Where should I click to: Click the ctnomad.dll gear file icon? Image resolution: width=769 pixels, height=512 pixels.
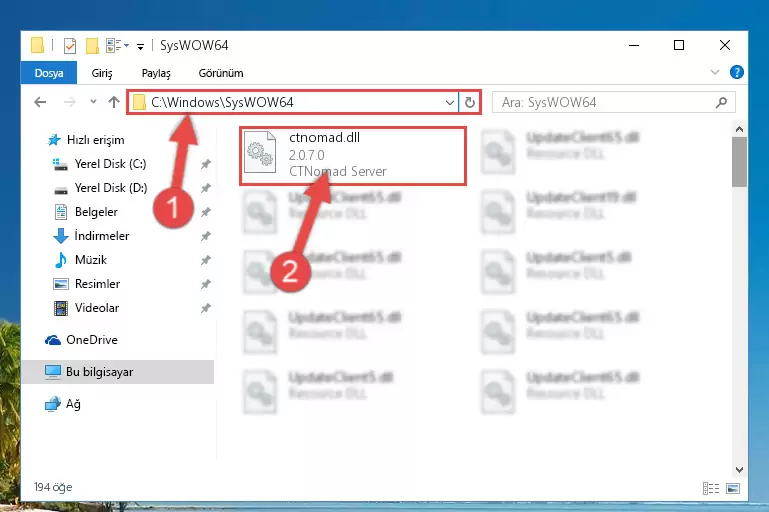pyautogui.click(x=260, y=152)
